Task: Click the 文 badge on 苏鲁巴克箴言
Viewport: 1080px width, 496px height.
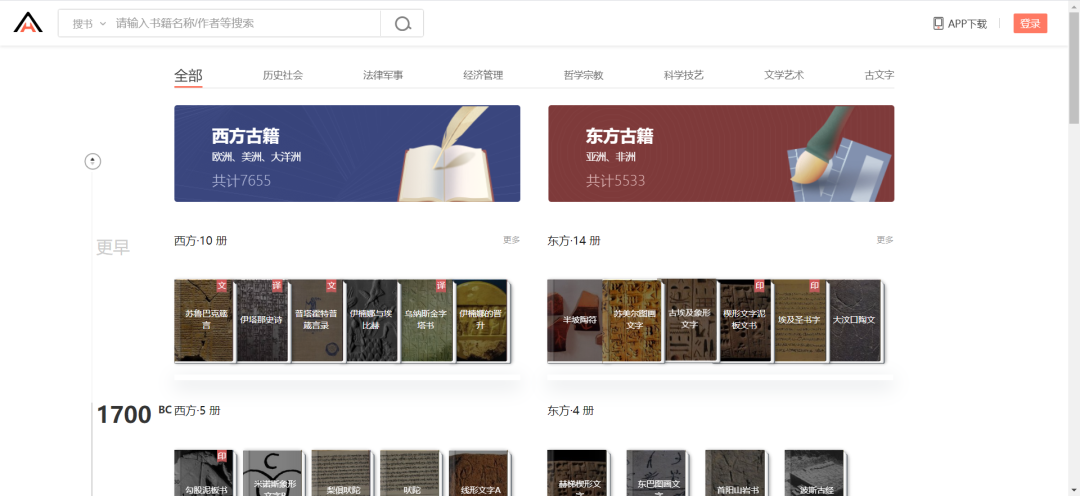Action: pos(222,285)
